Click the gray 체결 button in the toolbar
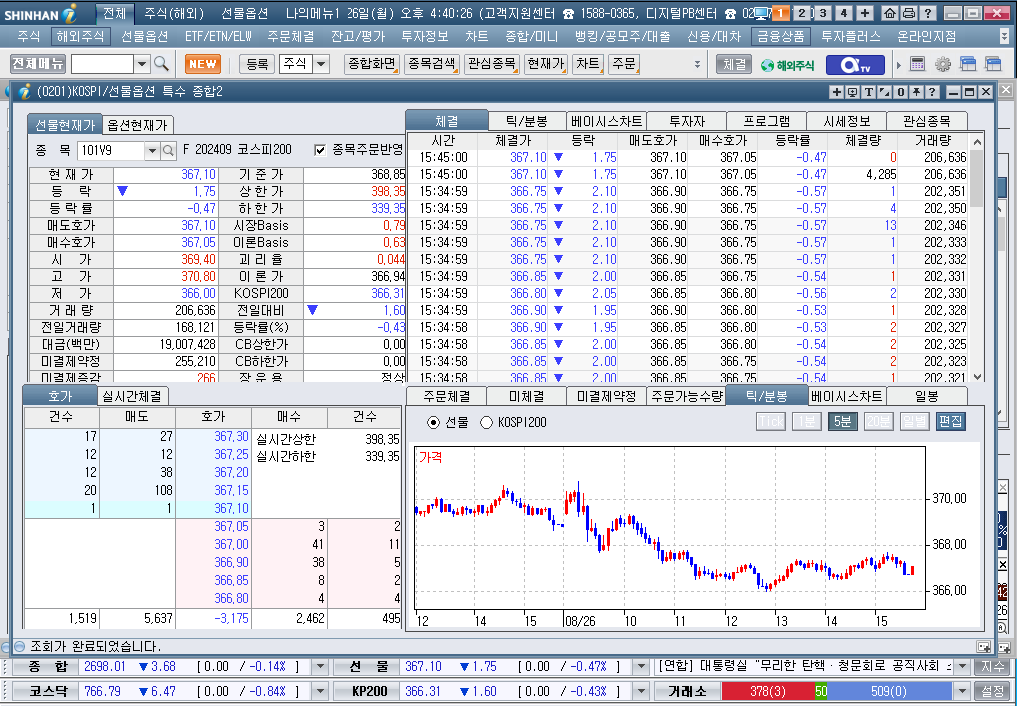This screenshot has height=706, width=1017. pos(734,64)
